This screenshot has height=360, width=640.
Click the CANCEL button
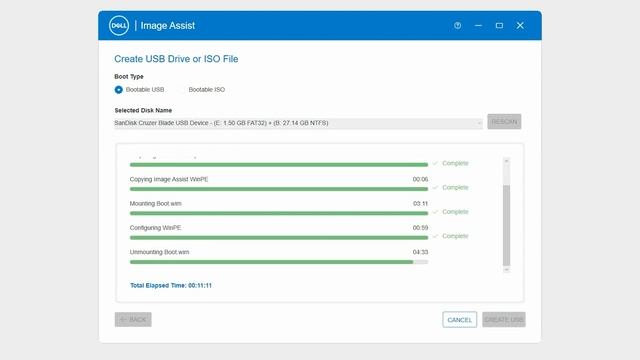click(x=460, y=320)
